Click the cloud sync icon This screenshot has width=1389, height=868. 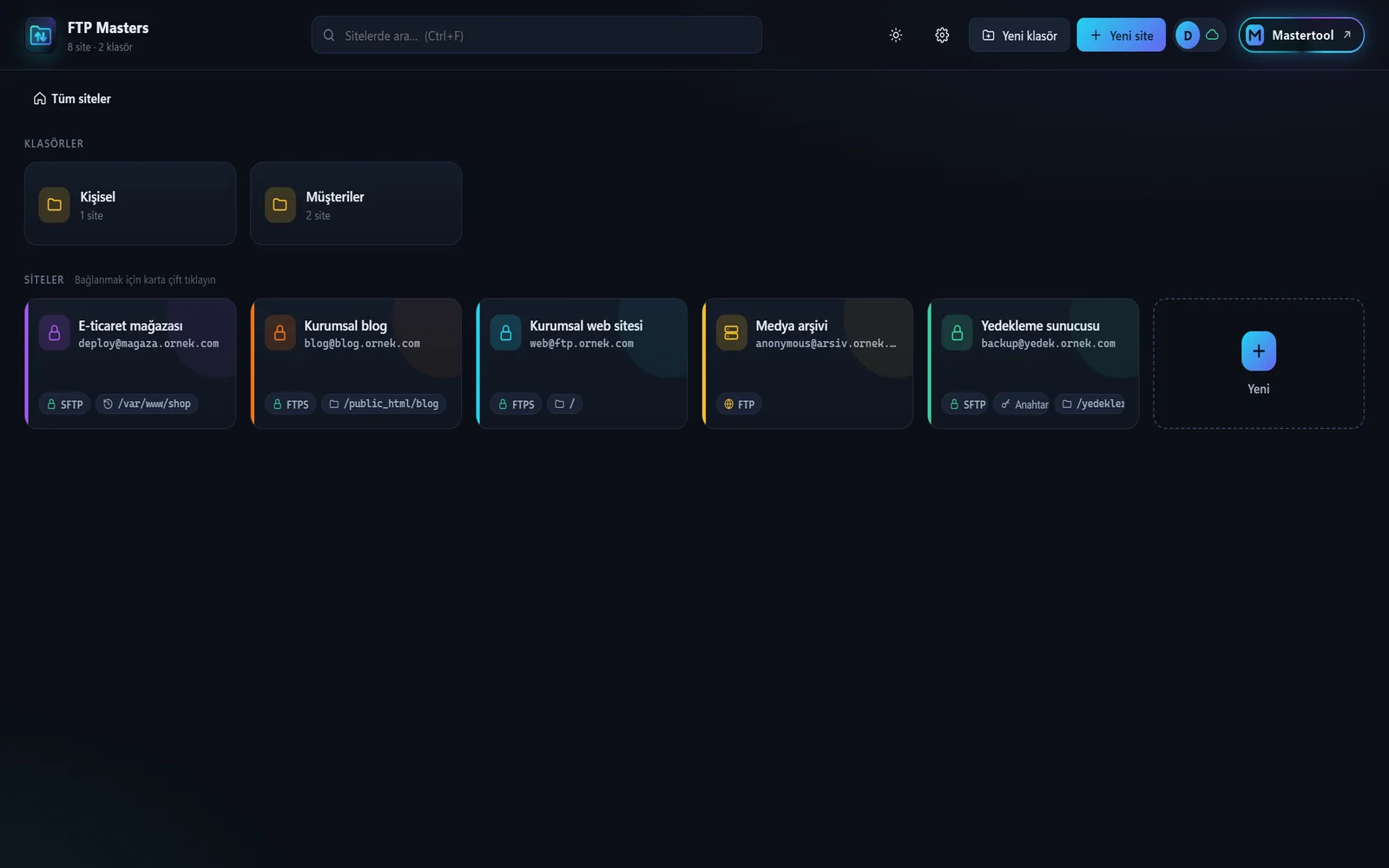tap(1213, 36)
